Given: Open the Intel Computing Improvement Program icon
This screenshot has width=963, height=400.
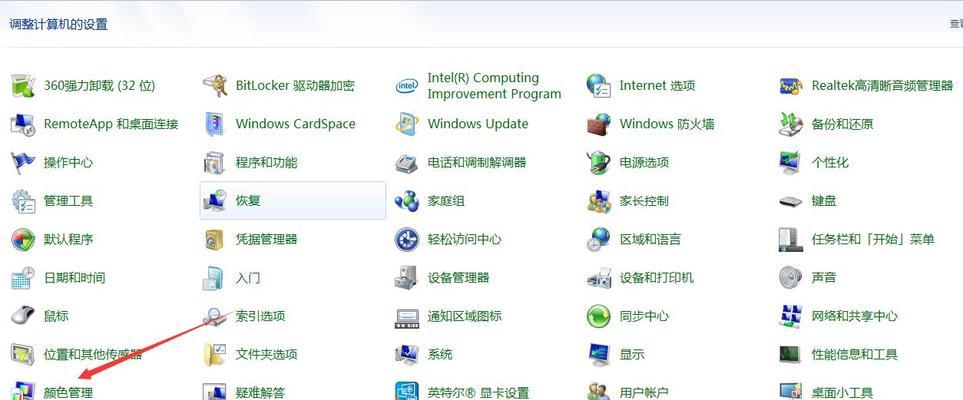Looking at the screenshot, I should coord(407,86).
